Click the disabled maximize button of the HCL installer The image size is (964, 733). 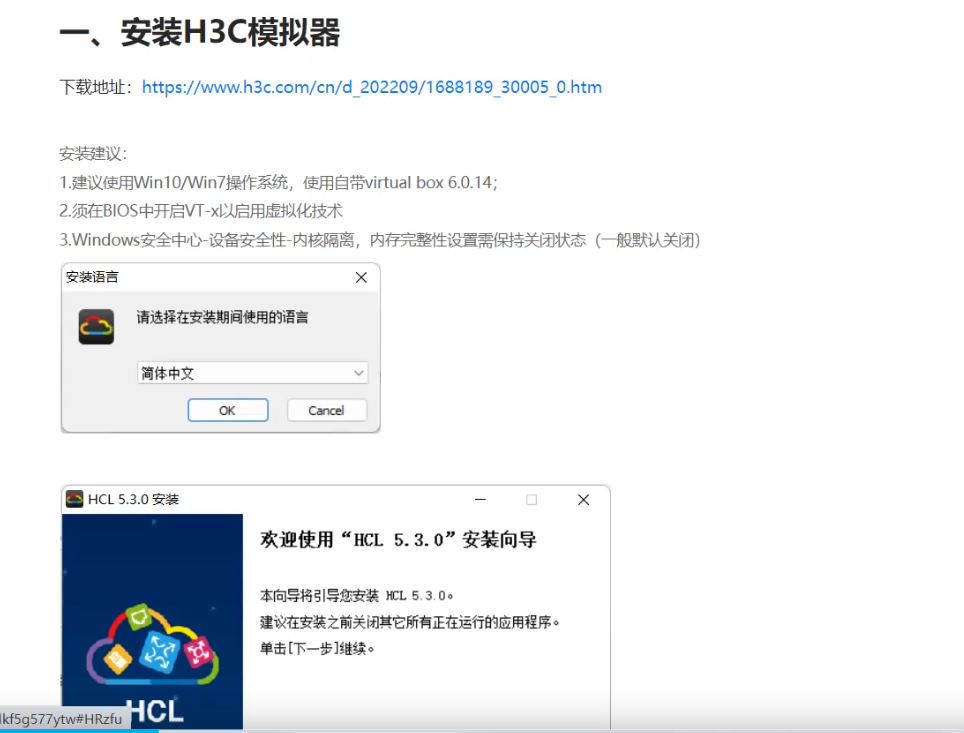pos(532,500)
